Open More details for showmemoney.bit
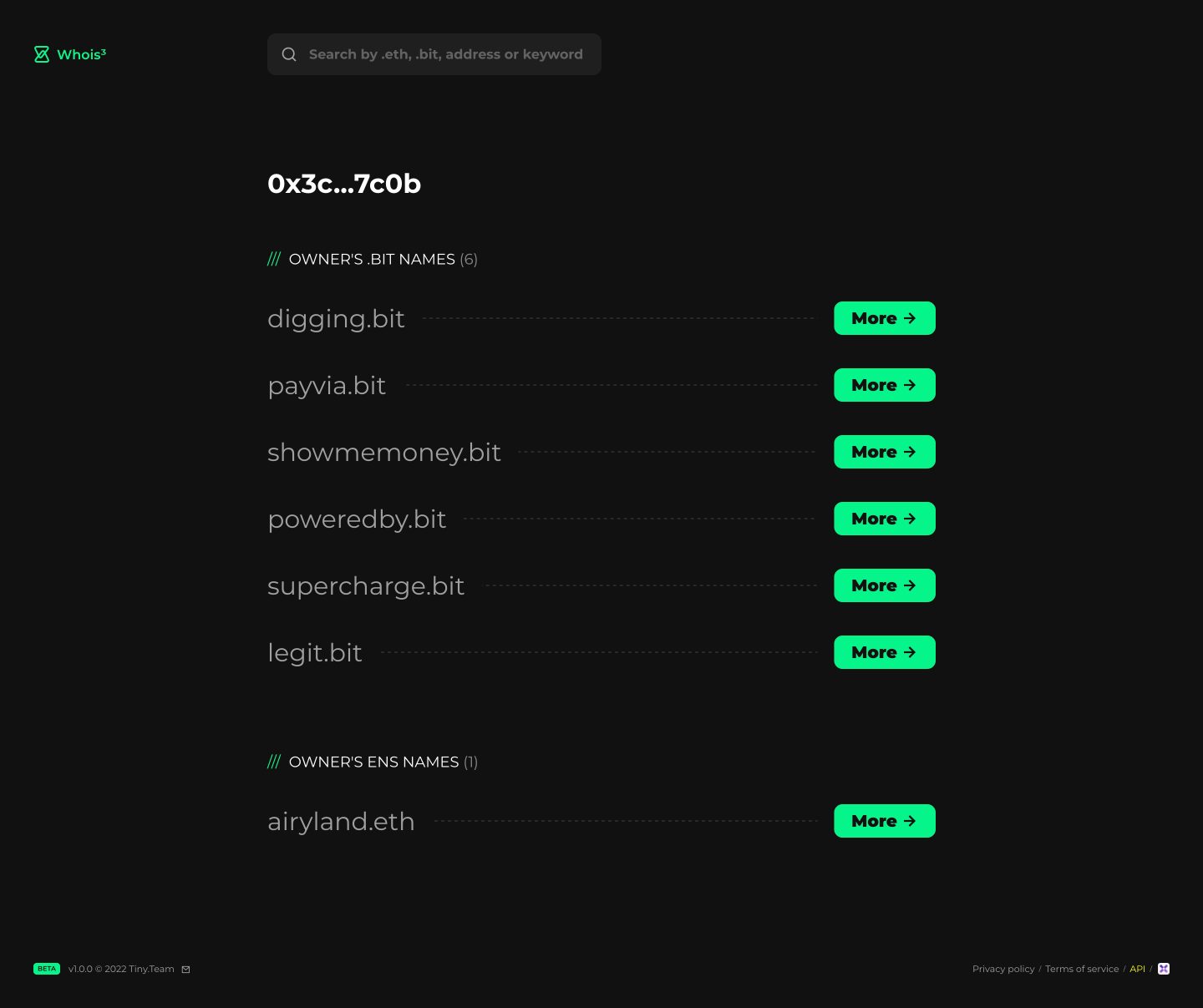This screenshot has height=1008, width=1203. coord(884,452)
